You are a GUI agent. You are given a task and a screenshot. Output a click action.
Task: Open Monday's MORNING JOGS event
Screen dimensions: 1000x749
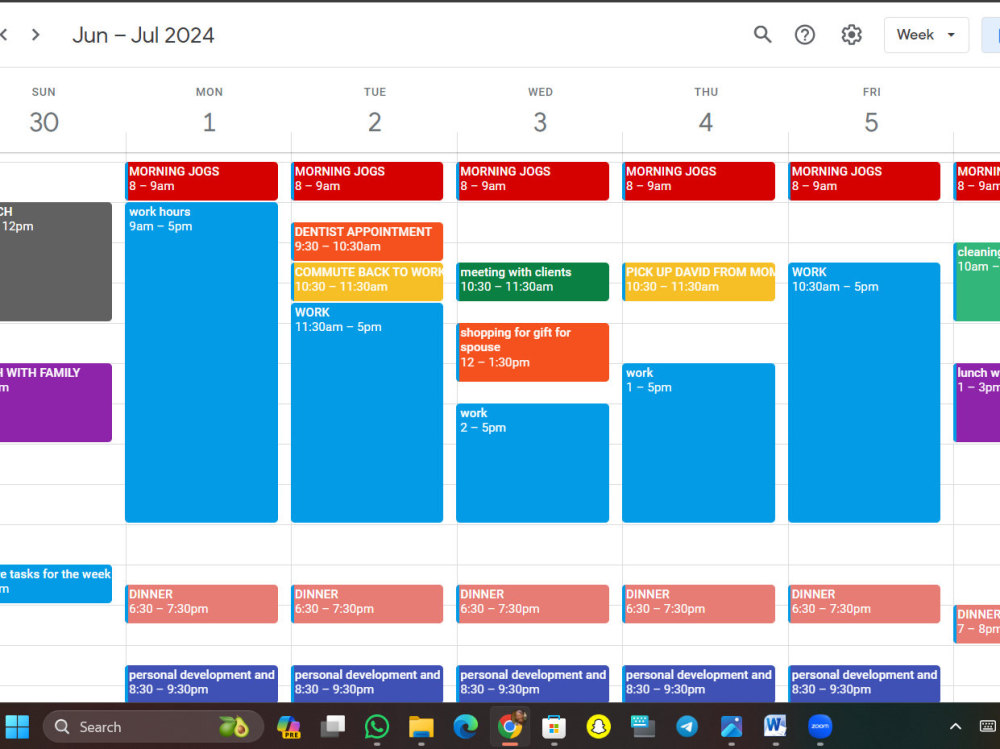click(x=202, y=181)
